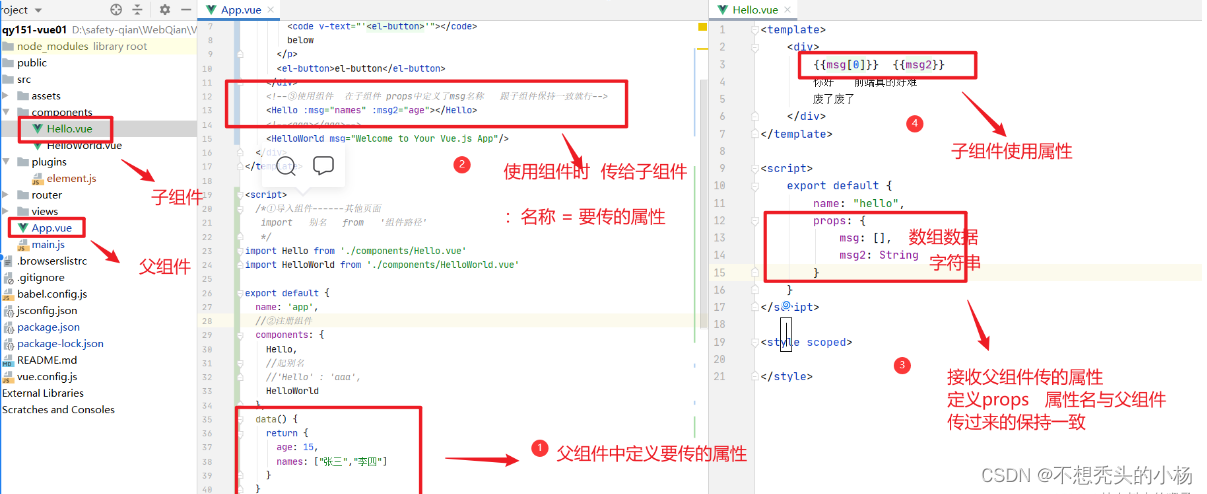
Task: Click JSON icon of package.json
Action: point(8,327)
